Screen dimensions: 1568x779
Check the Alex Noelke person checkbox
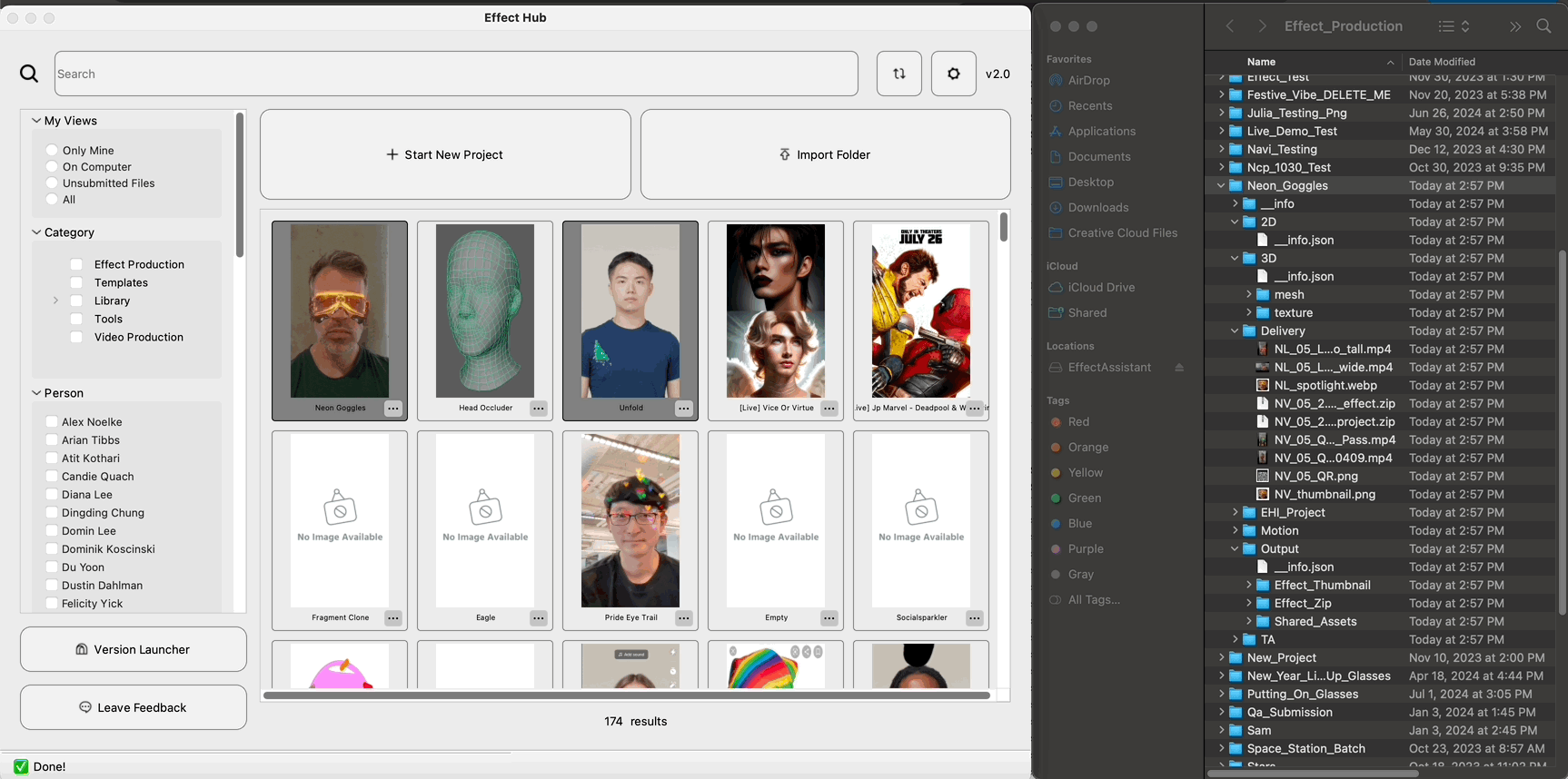coord(52,421)
